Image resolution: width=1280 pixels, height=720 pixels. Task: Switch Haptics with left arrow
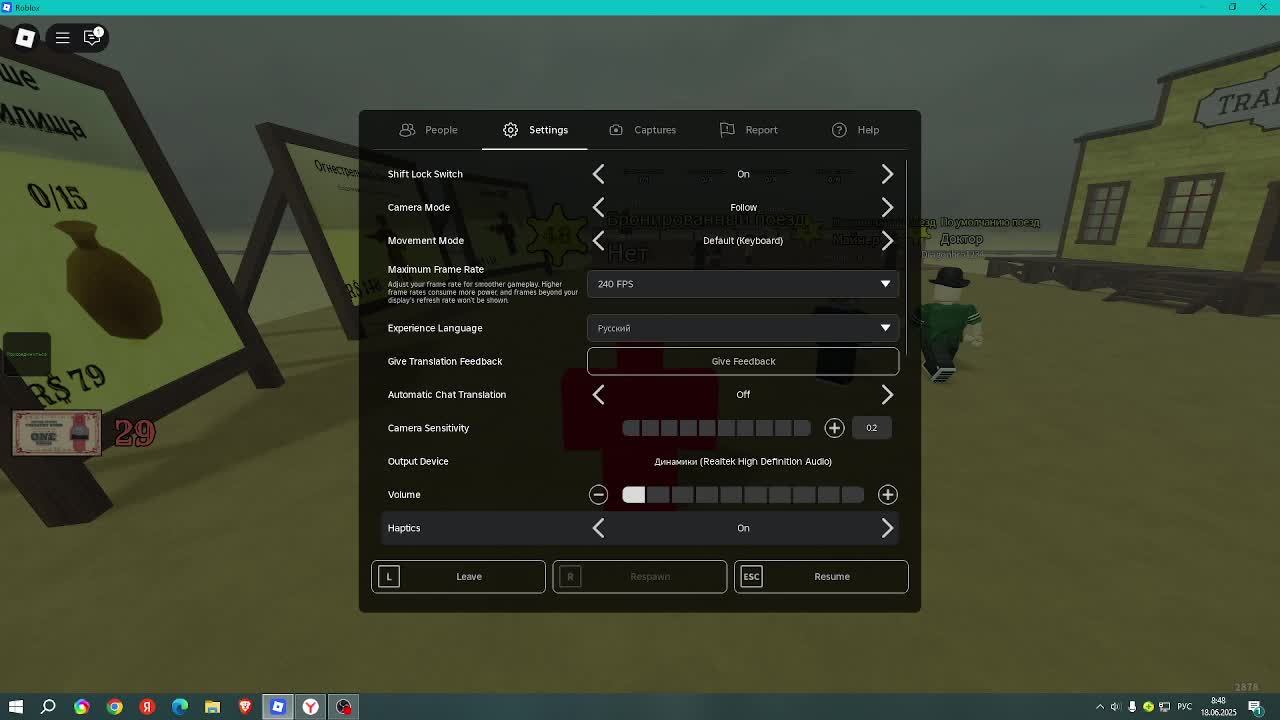tap(598, 528)
